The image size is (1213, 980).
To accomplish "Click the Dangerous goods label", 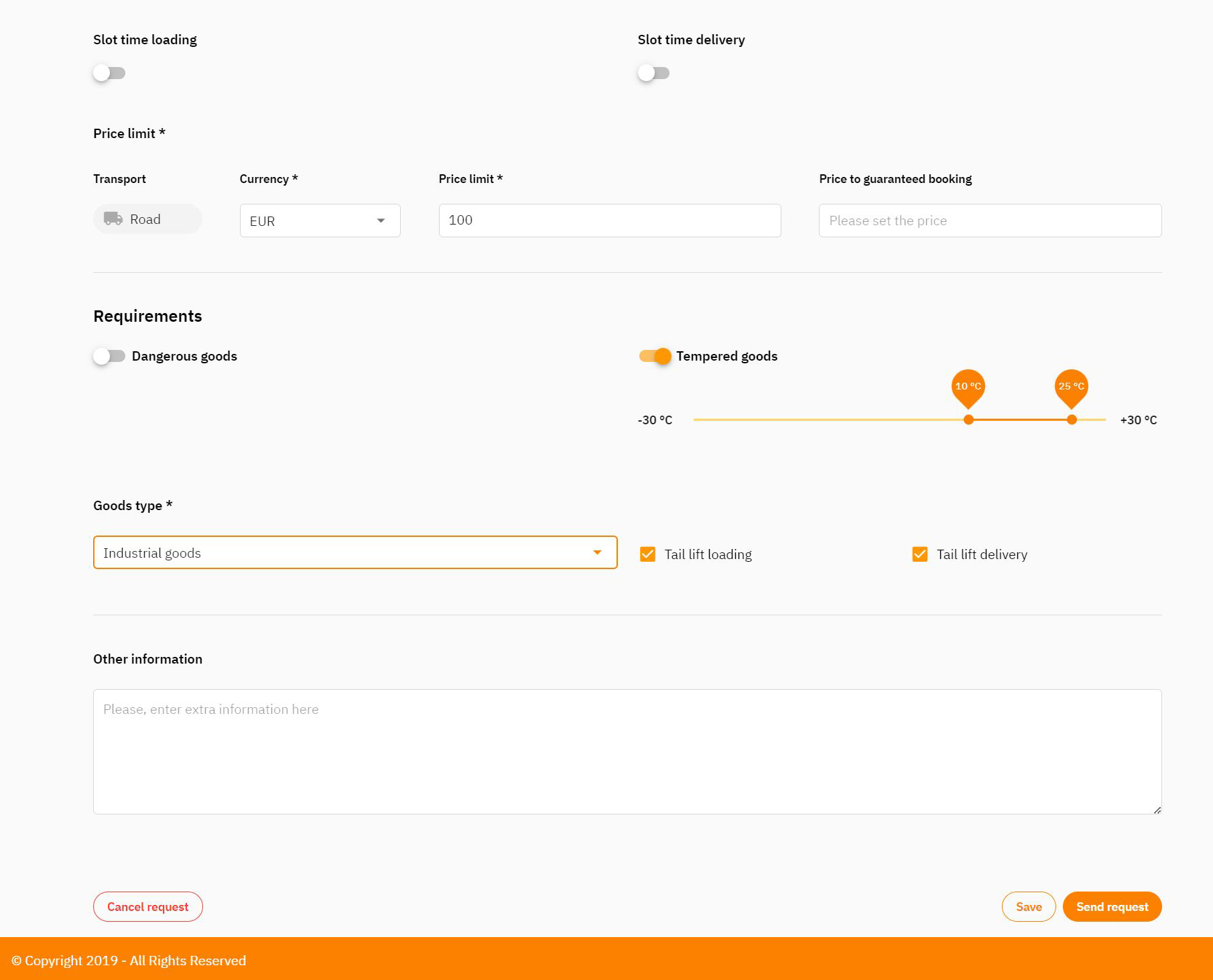I will pos(184,356).
